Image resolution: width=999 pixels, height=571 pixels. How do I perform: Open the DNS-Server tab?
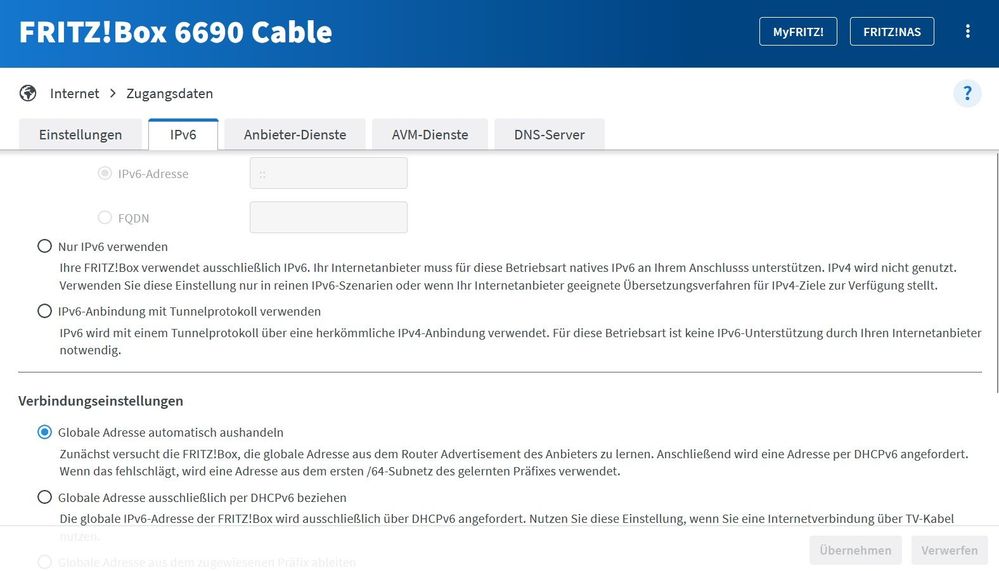tap(549, 134)
